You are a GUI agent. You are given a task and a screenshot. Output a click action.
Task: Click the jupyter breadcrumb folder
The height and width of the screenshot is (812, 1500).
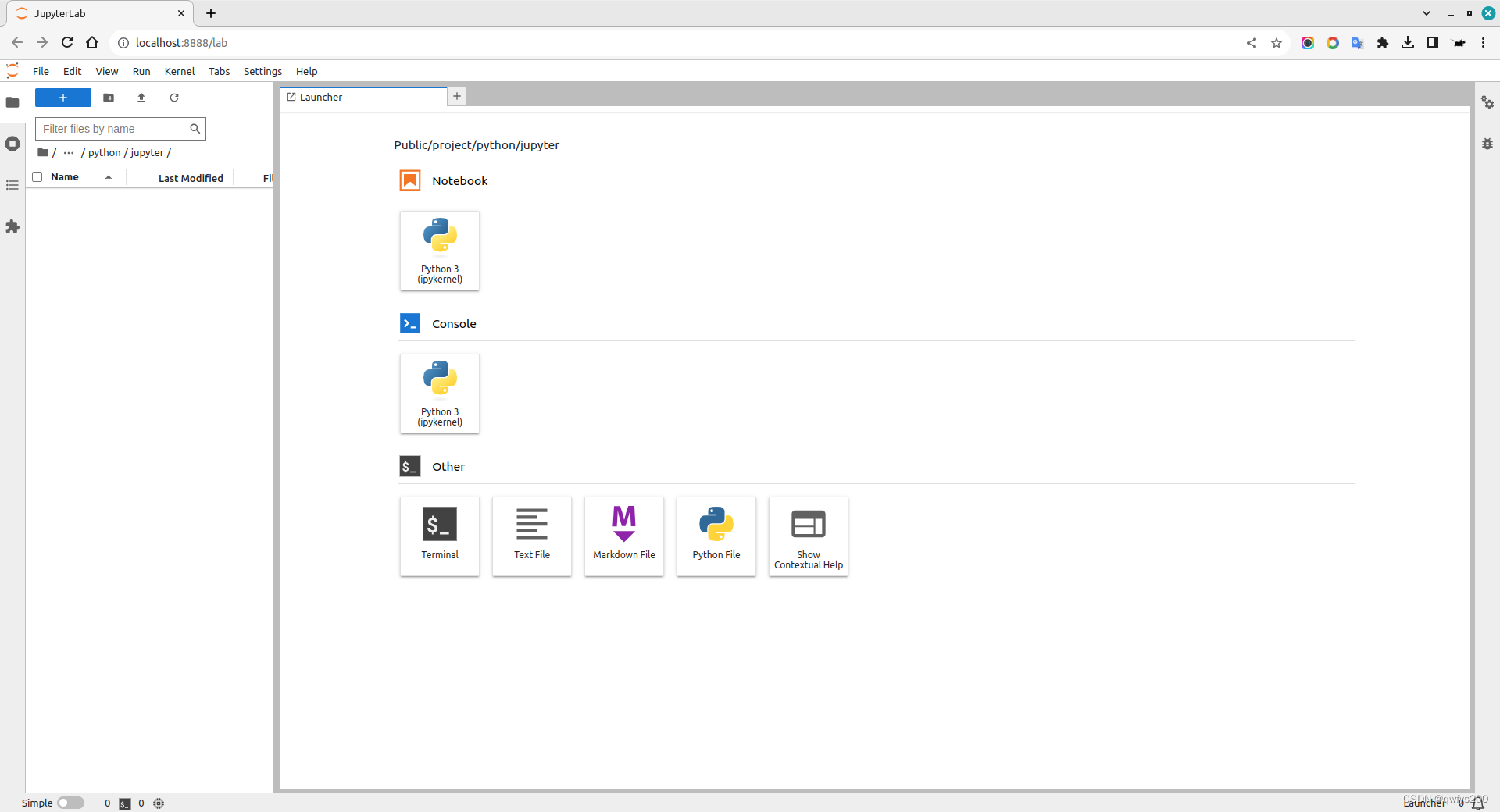147,152
